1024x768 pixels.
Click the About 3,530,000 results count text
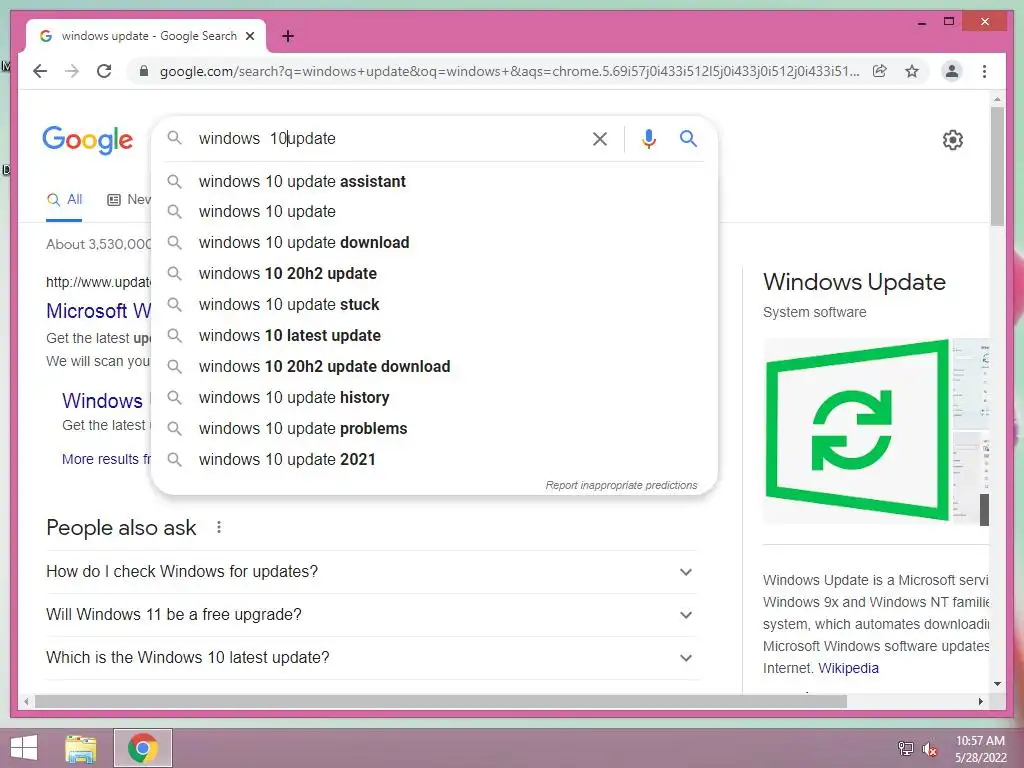98,244
